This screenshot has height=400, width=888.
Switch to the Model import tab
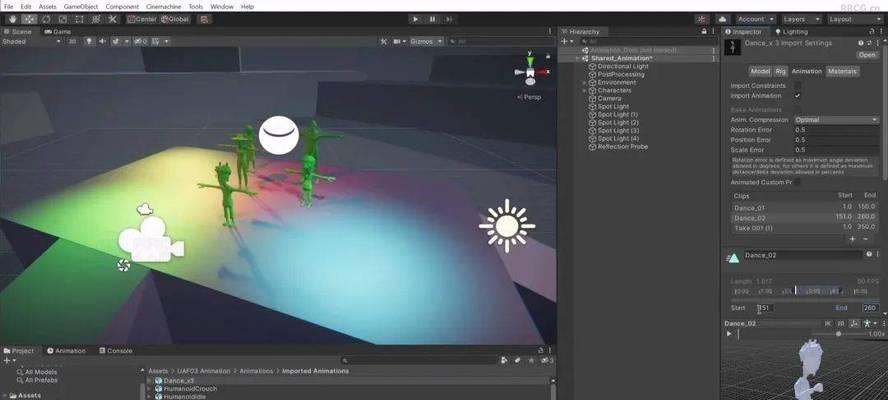(x=760, y=71)
